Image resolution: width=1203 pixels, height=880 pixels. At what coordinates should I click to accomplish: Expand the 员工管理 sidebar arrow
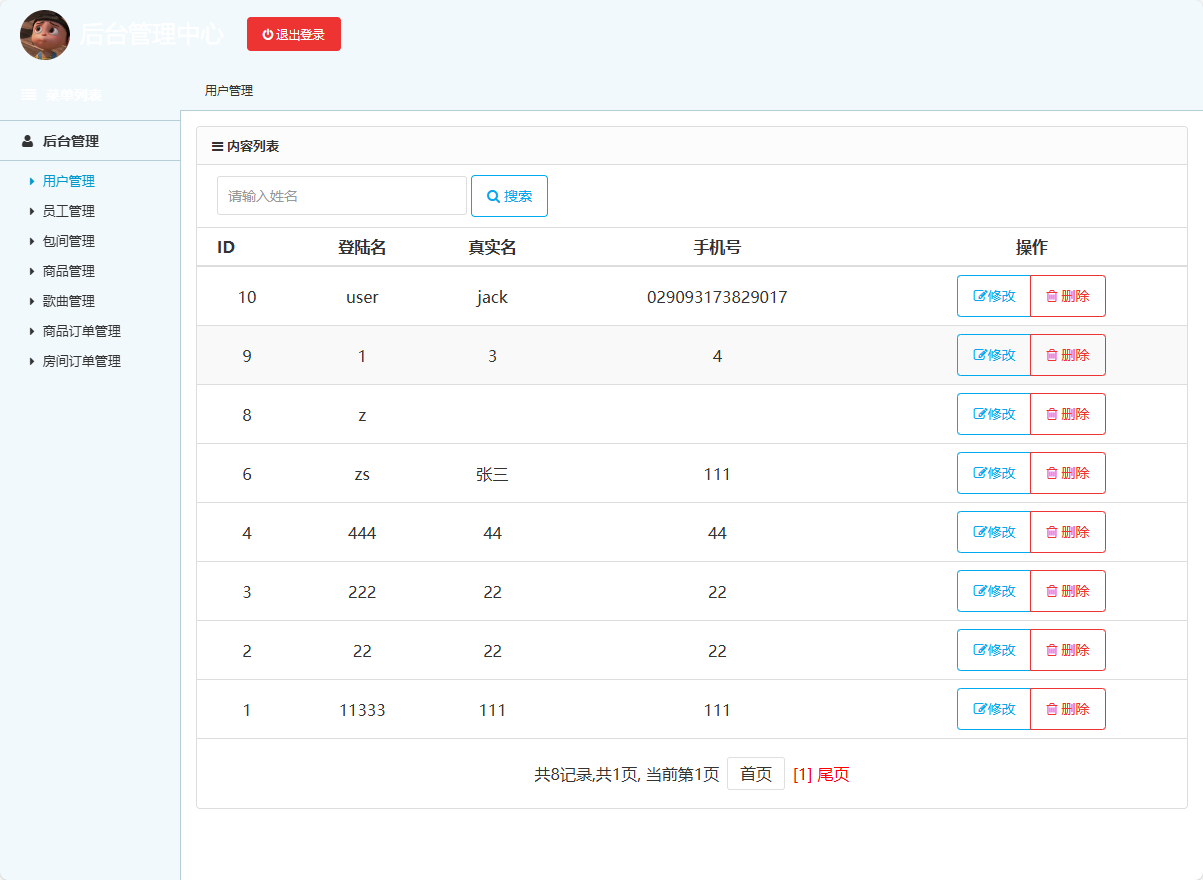(x=31, y=211)
